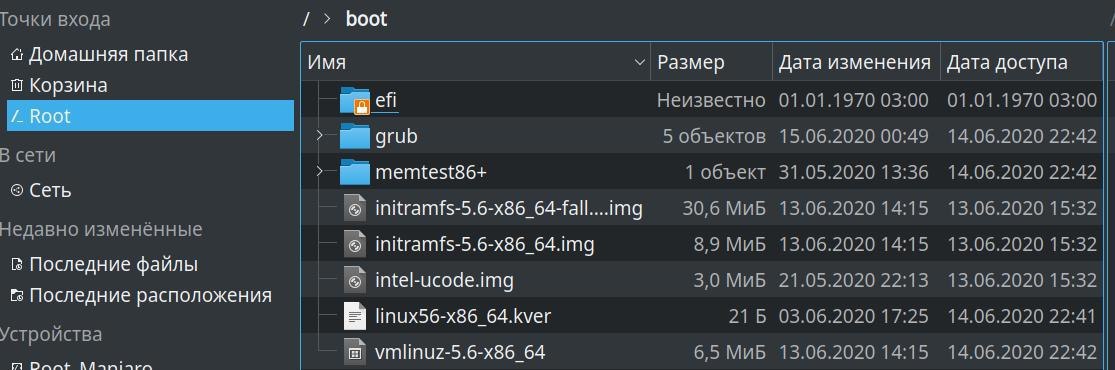Click the grub folder icon
The width and height of the screenshot is (1115, 370).
355,135
